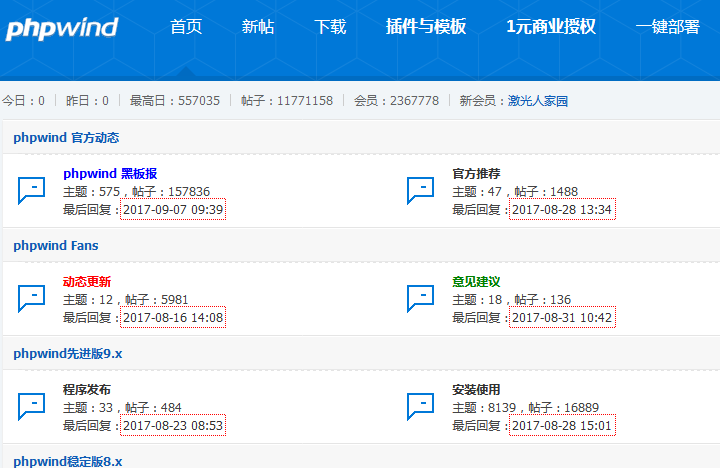Click stats text 主题：575，帖子：157836
This screenshot has height=468, width=720.
136,192
